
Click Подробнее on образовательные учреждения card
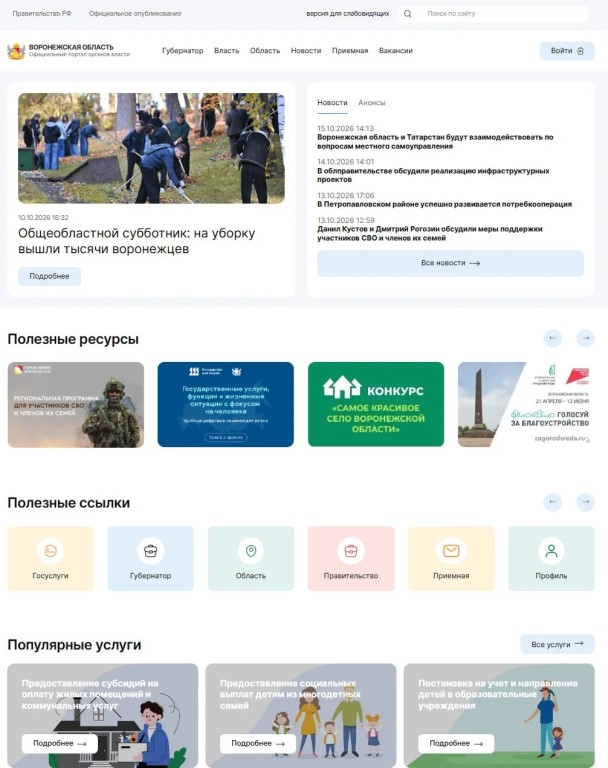(x=456, y=744)
